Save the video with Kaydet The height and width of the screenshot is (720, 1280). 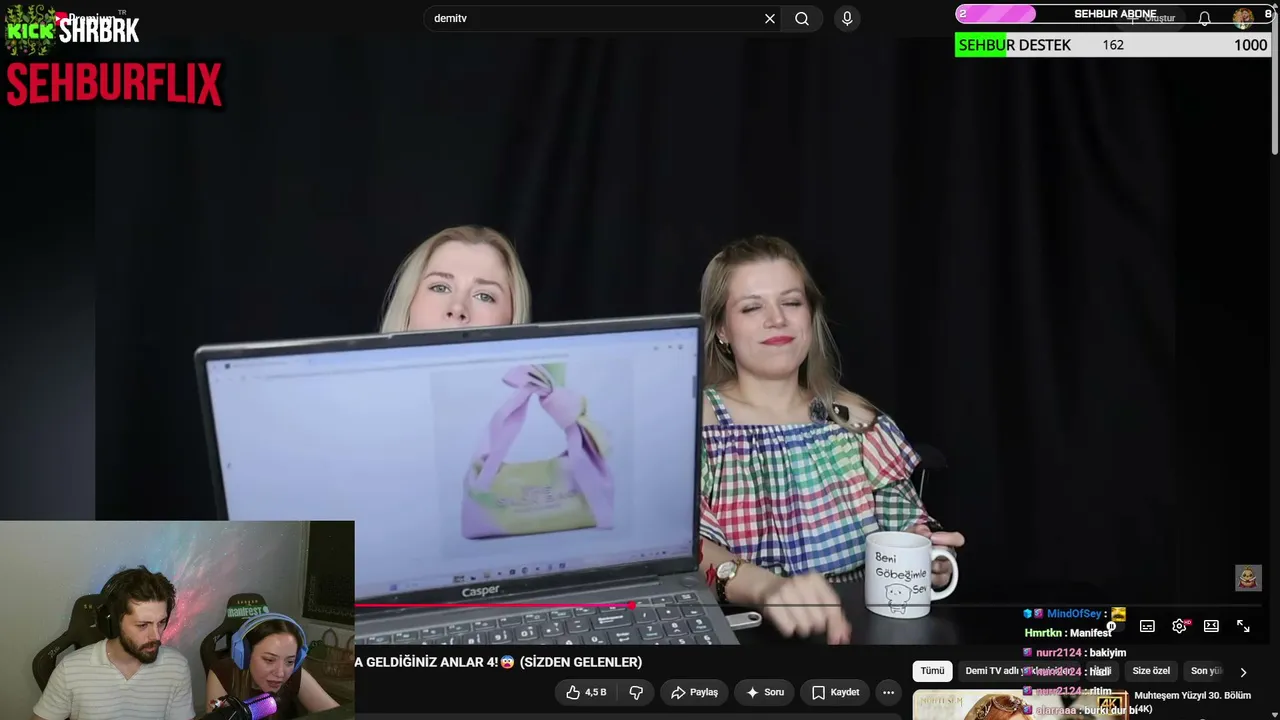click(835, 692)
